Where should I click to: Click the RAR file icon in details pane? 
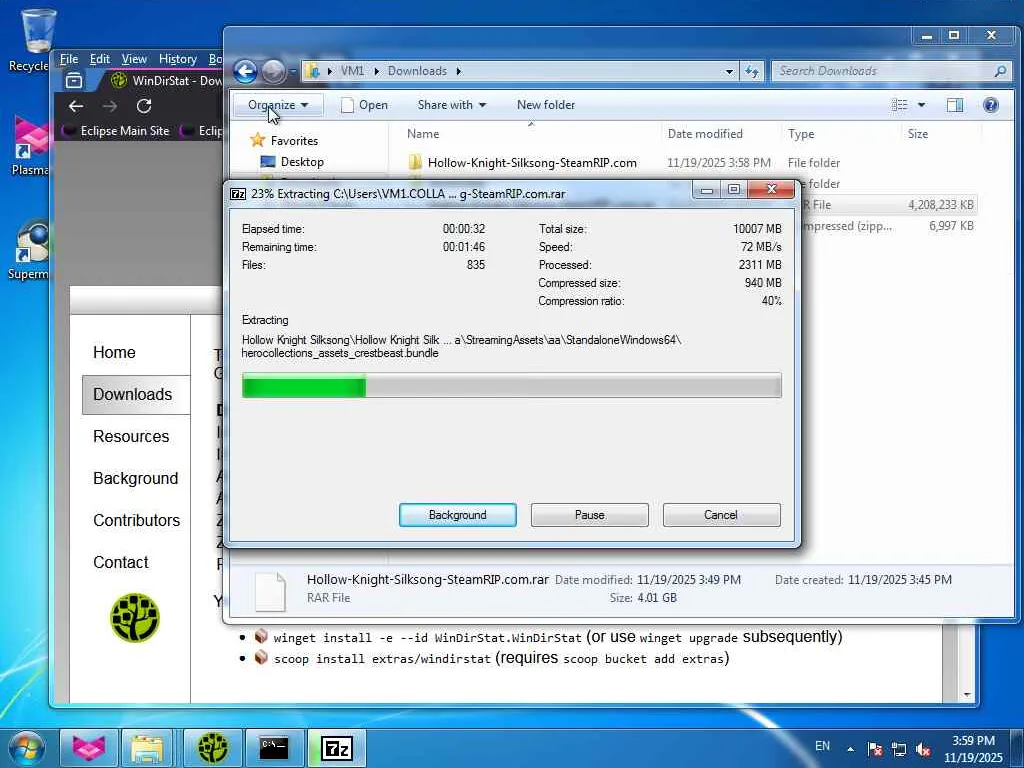coord(270,591)
